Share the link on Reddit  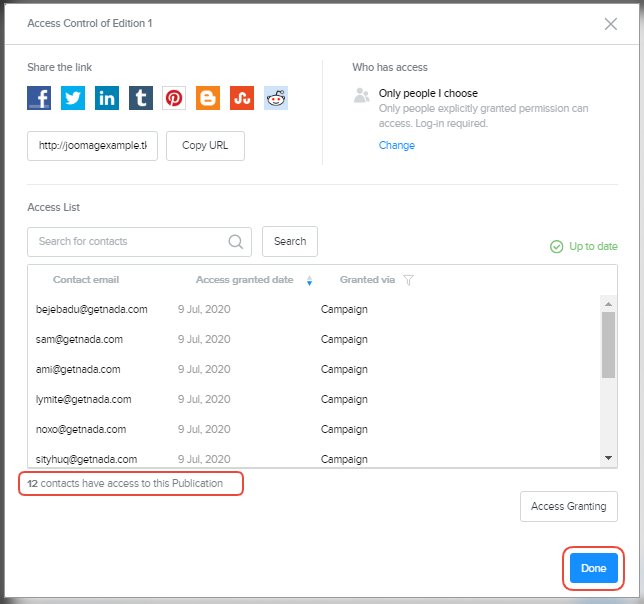point(276,98)
